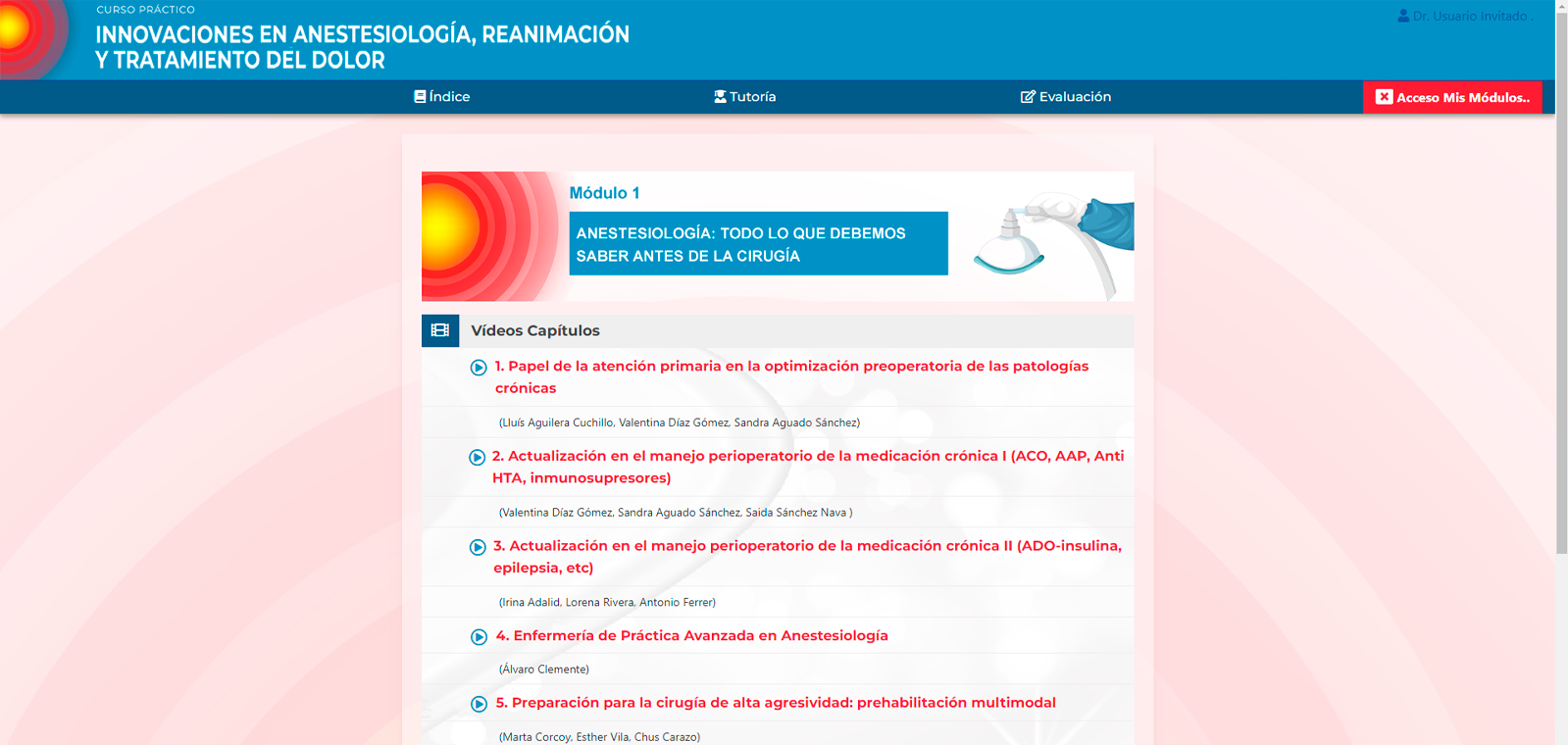Screen dimensions: 1568x745
Task: Open the Tutoría menu item
Action: click(745, 96)
